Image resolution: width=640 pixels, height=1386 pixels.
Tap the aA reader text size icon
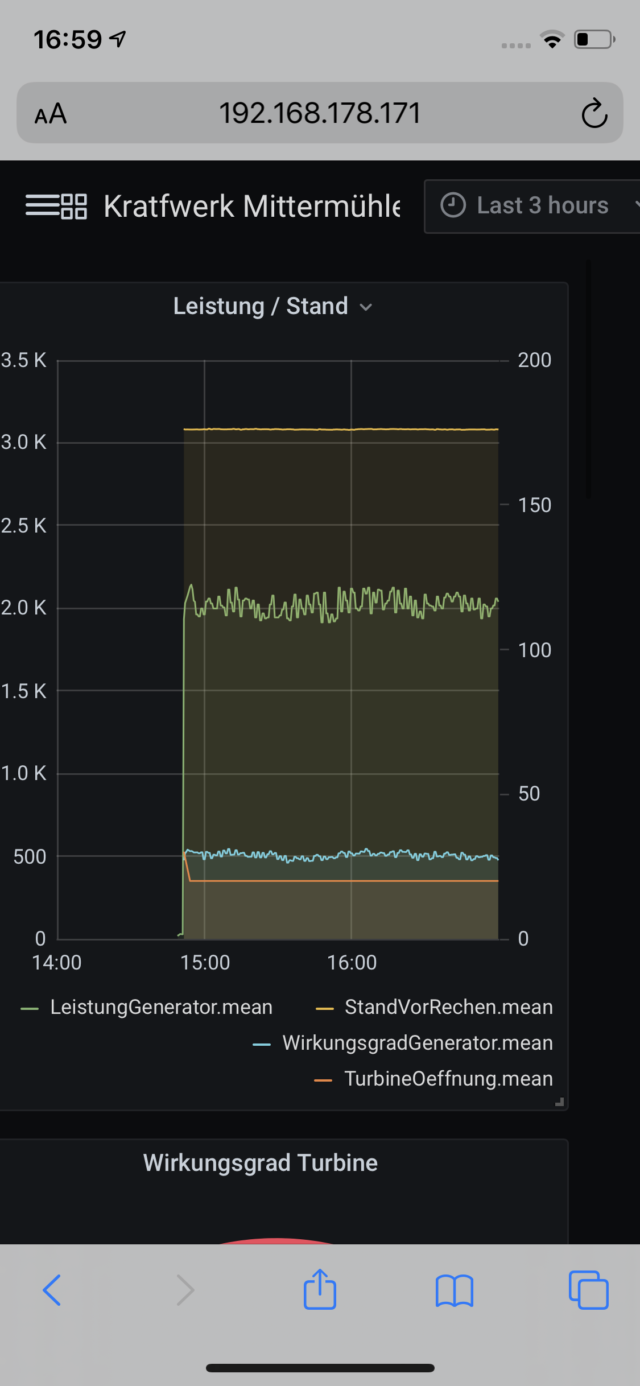pyautogui.click(x=50, y=114)
